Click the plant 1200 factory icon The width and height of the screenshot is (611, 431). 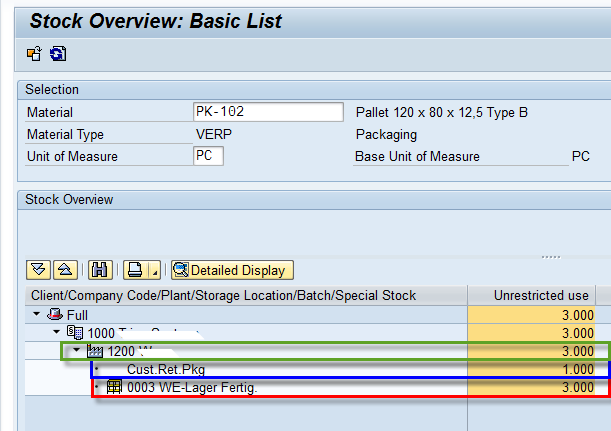pyautogui.click(x=96, y=351)
